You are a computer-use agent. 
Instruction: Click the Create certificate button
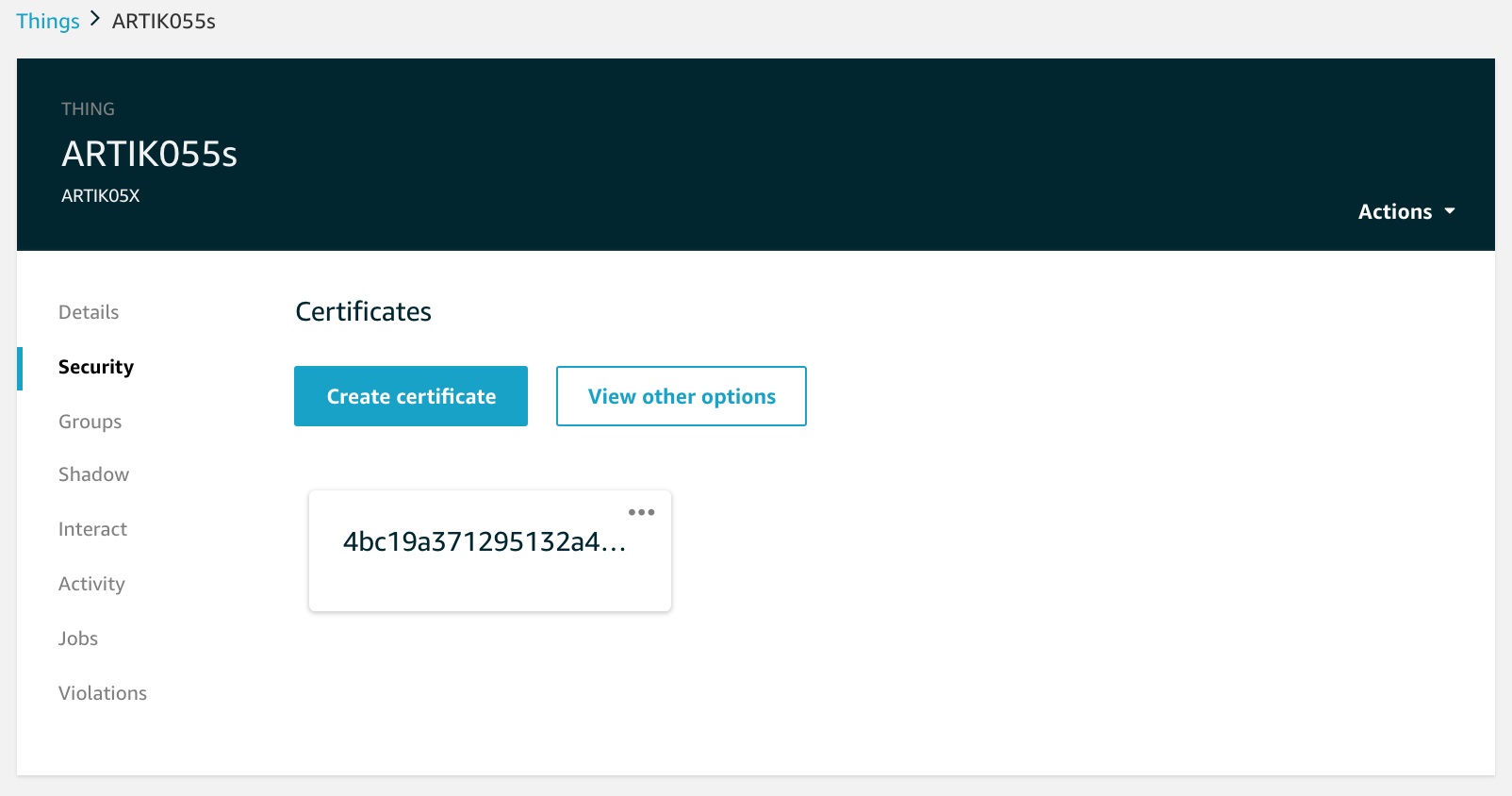click(411, 396)
